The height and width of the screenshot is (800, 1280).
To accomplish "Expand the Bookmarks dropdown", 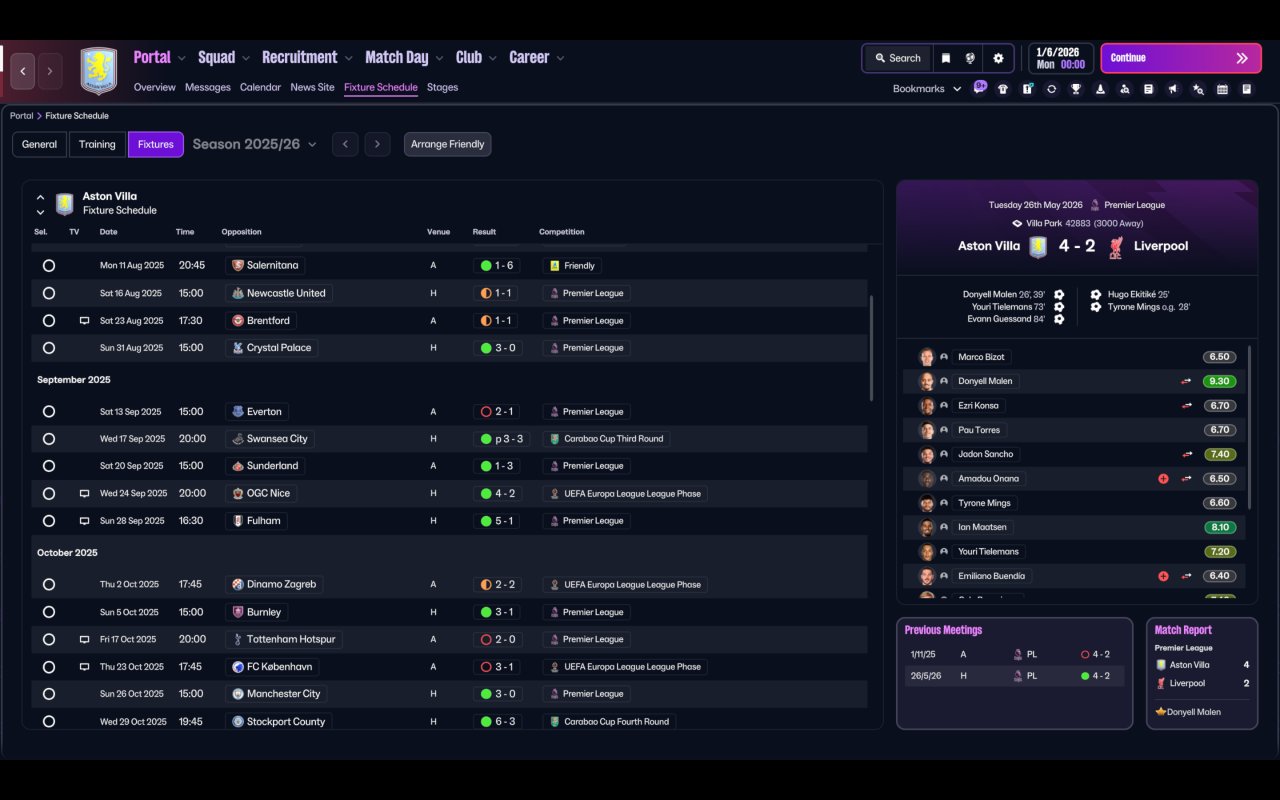I will click(927, 89).
